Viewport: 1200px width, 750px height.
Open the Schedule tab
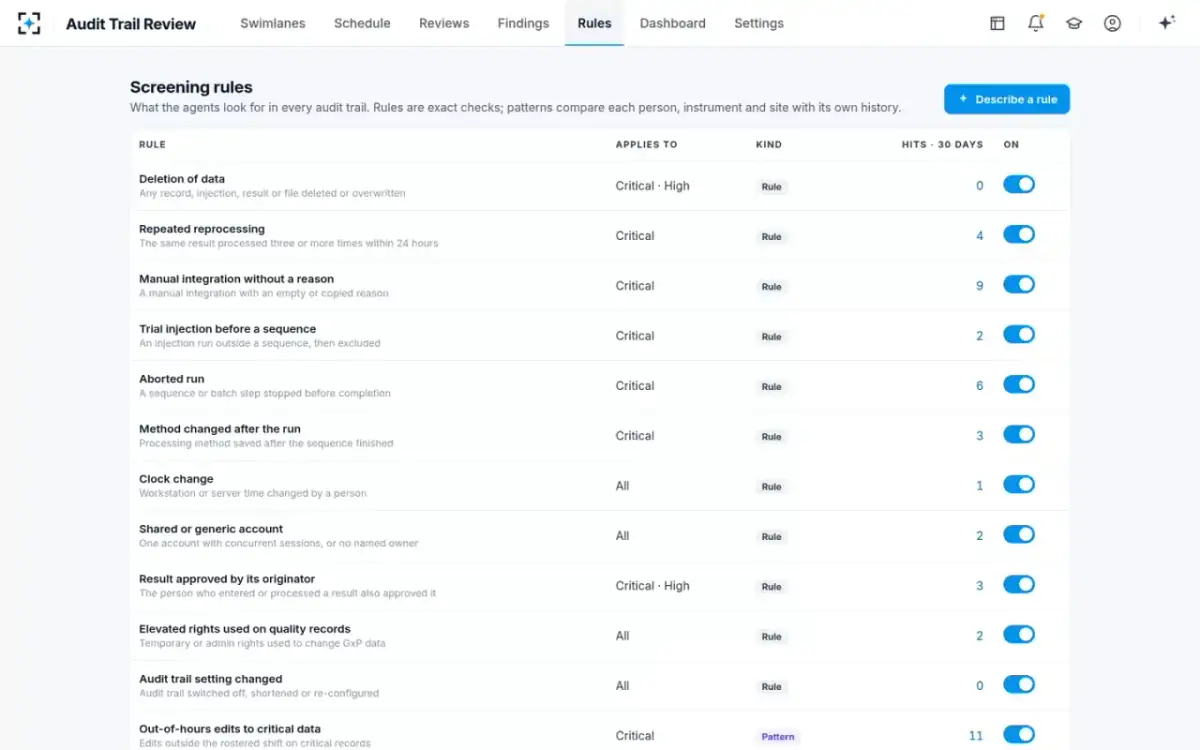[362, 23]
